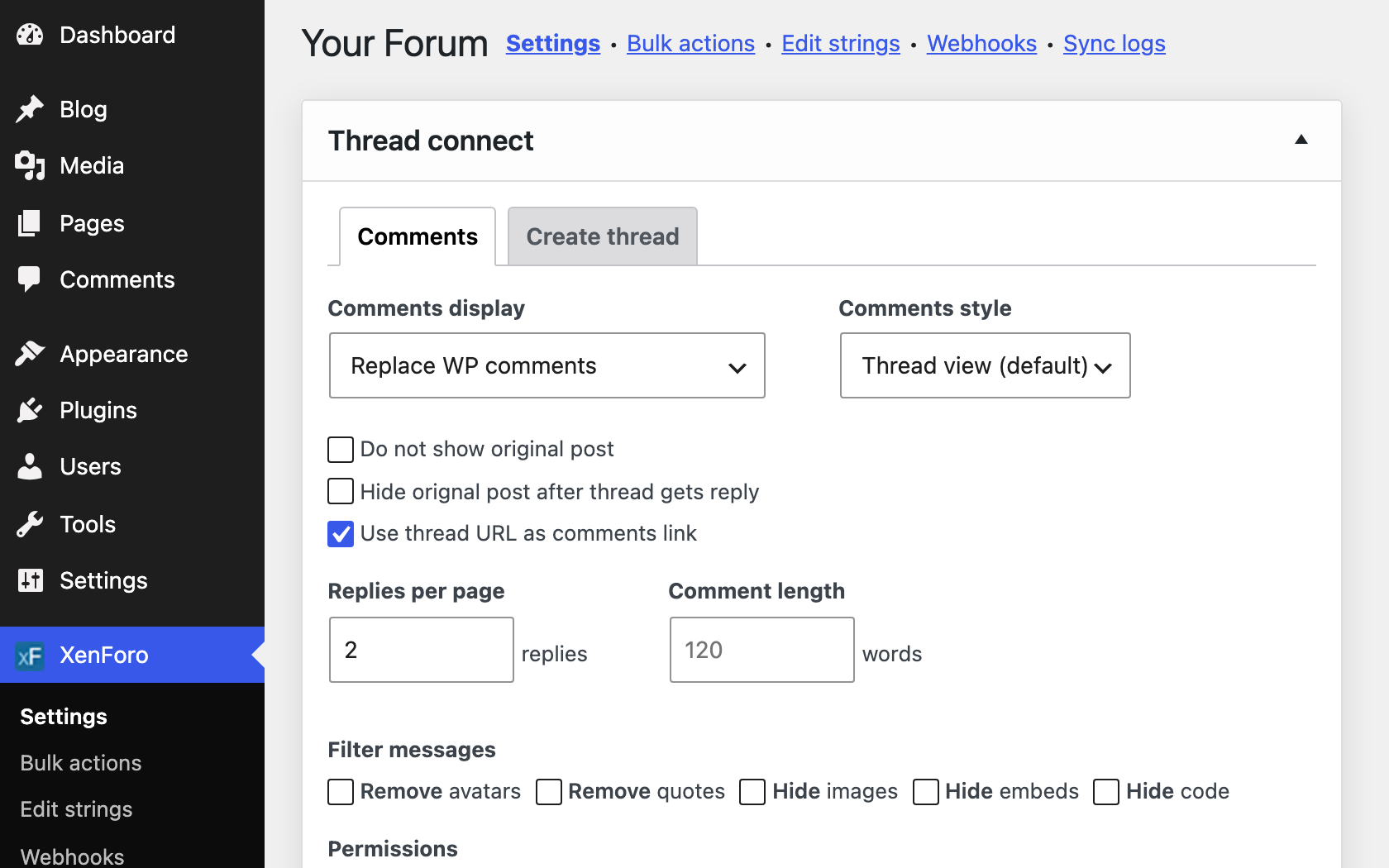
Task: Open Appearance in the sidebar menu
Action: pyautogui.click(x=132, y=354)
